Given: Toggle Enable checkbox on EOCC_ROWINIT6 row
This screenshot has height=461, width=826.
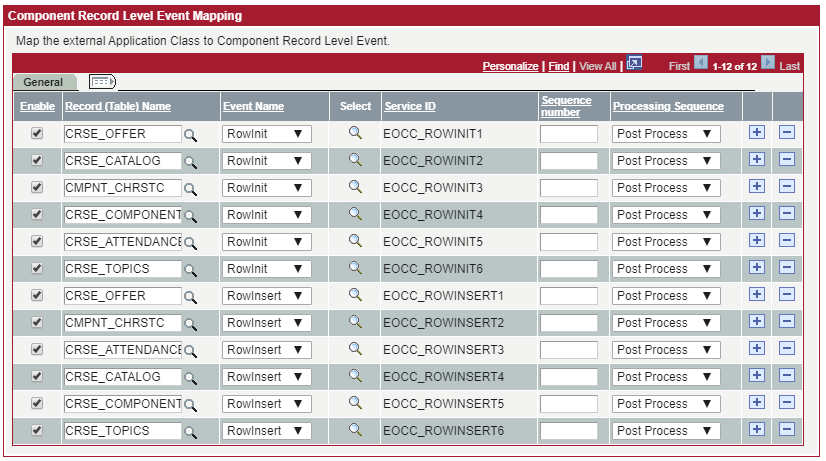Looking at the screenshot, I should pyautogui.click(x=37, y=268).
